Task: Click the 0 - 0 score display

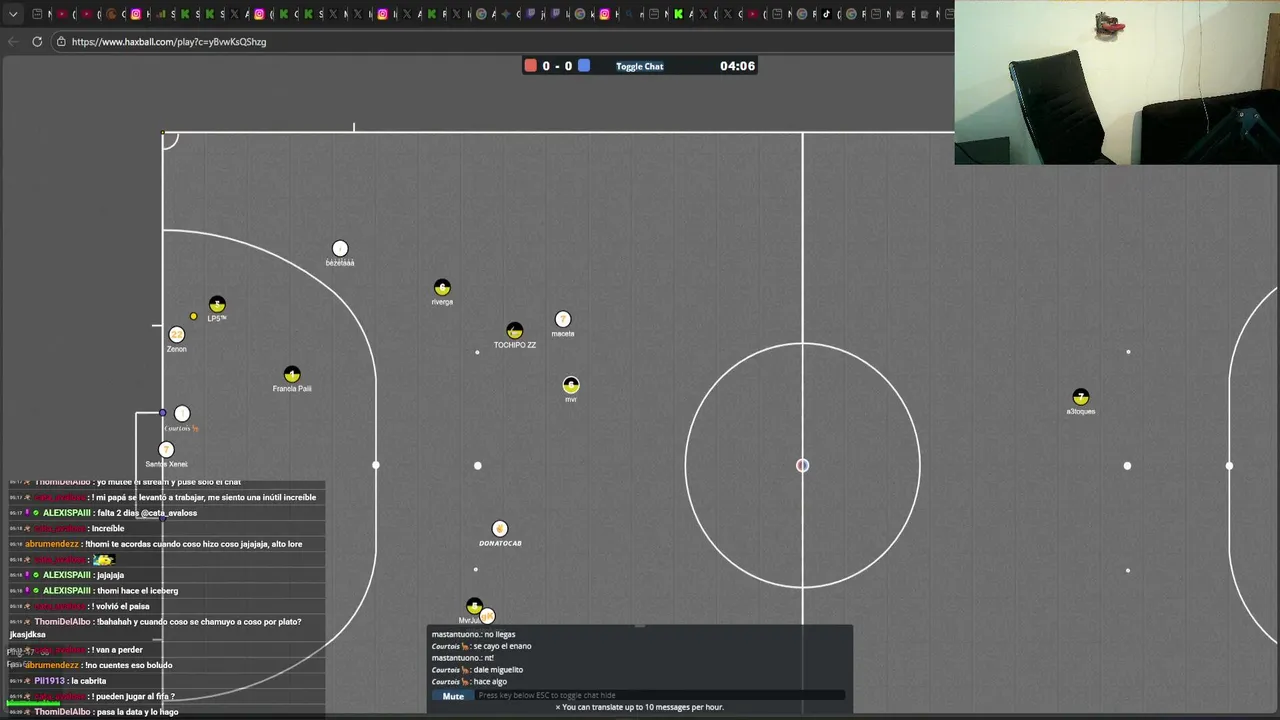Action: (557, 66)
